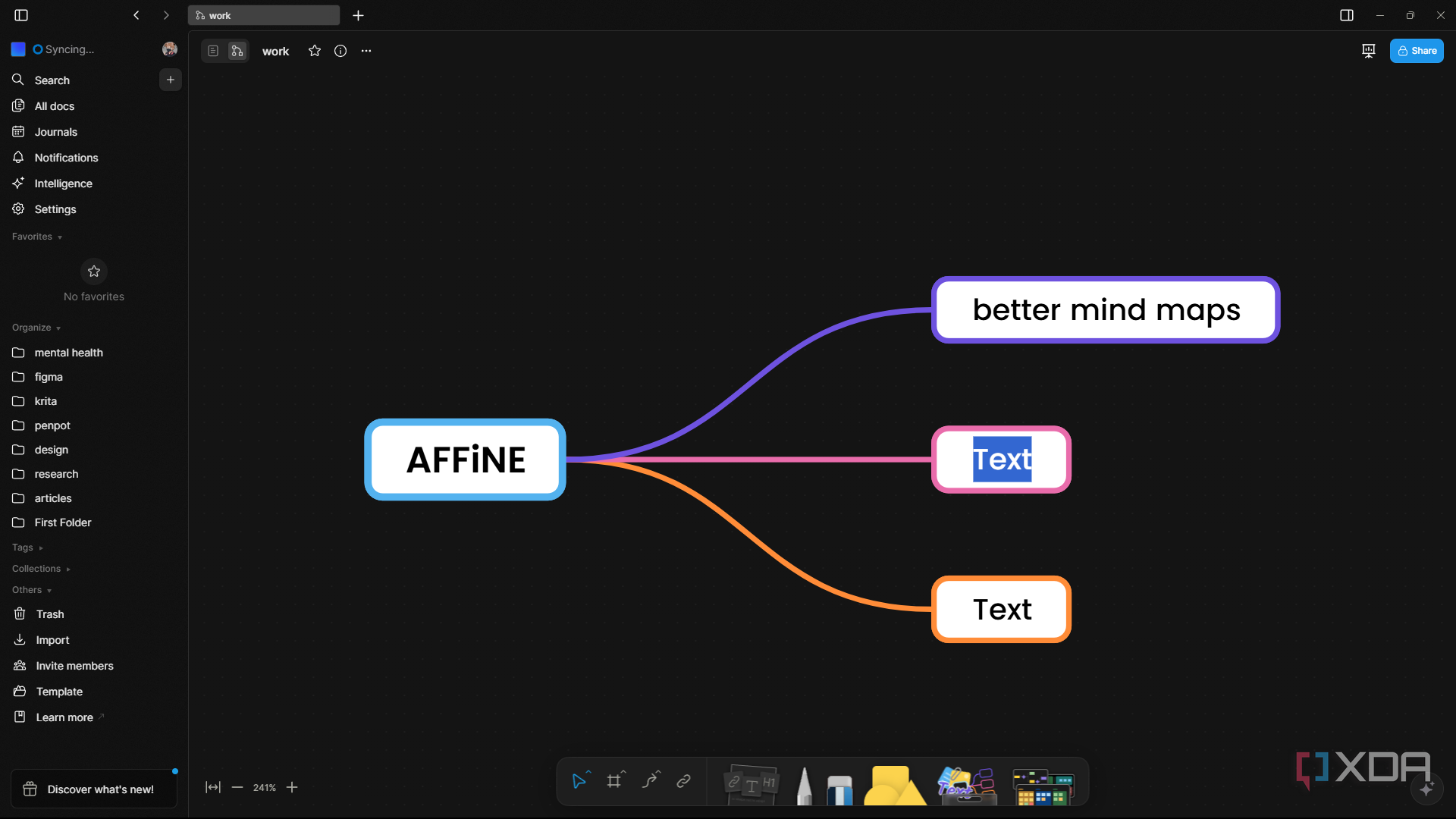The image size is (1456, 819).
Task: Open Intelligence
Action: click(x=94, y=184)
